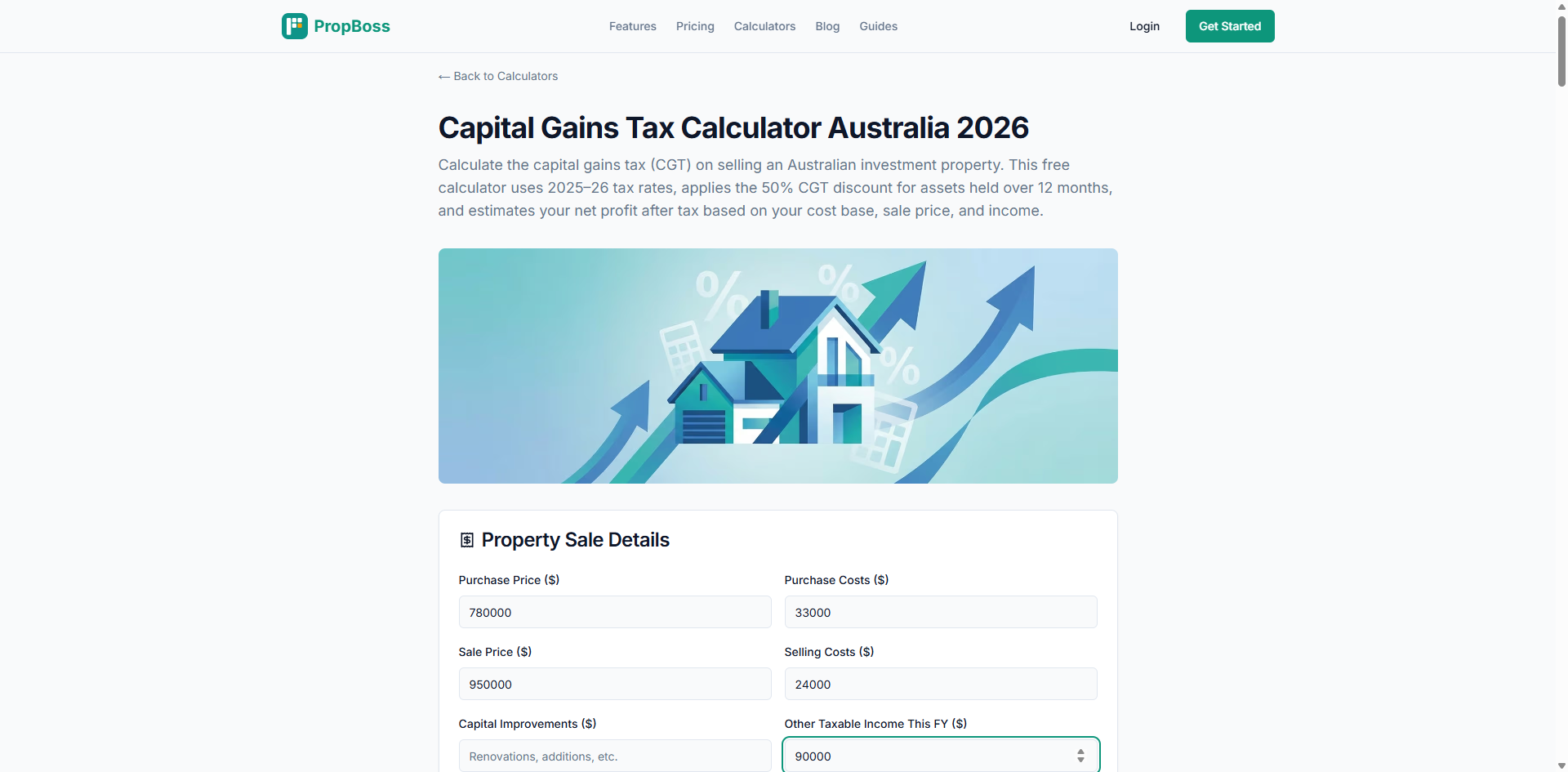Open the Features menu item
This screenshot has height=772, width=1568.
[x=632, y=26]
